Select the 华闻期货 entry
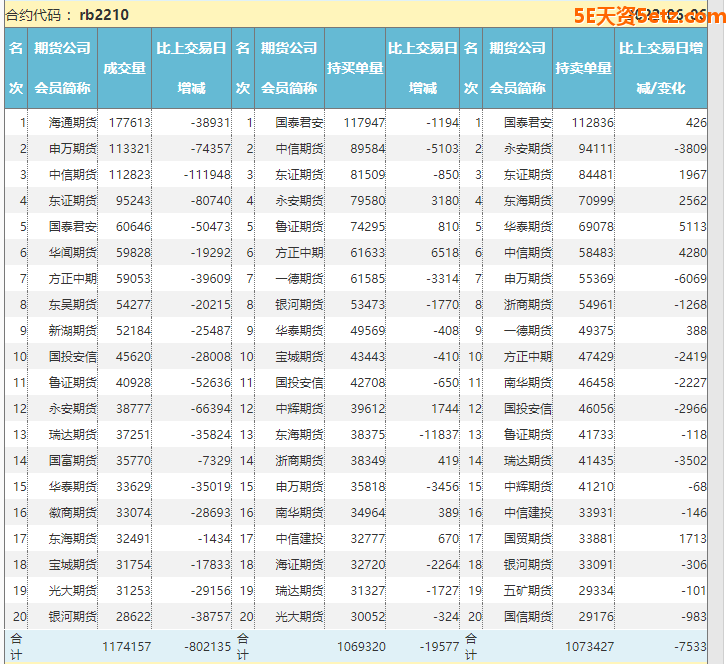728x664 pixels. pyautogui.click(x=73, y=253)
